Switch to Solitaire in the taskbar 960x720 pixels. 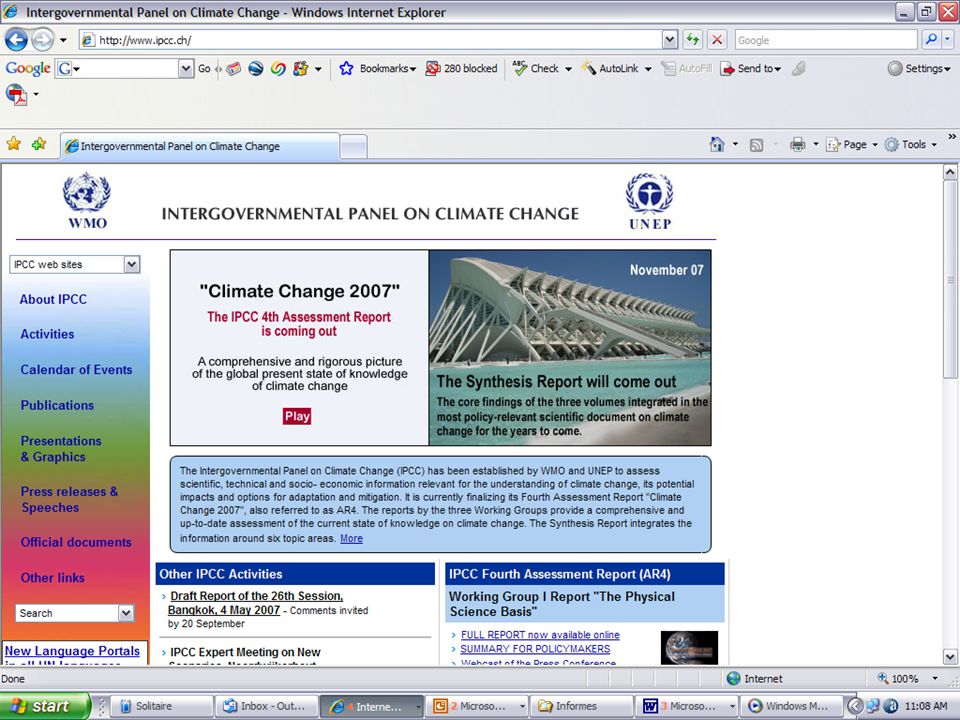tap(162, 707)
